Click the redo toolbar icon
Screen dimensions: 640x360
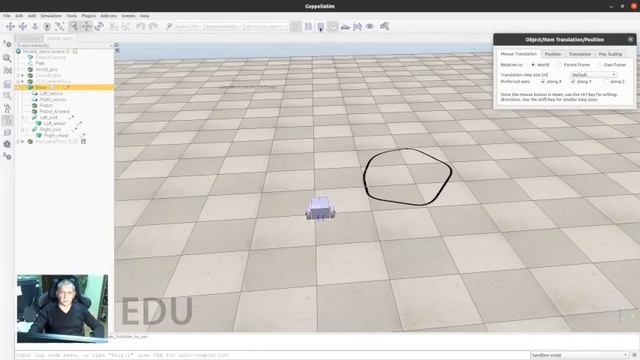coord(153,27)
